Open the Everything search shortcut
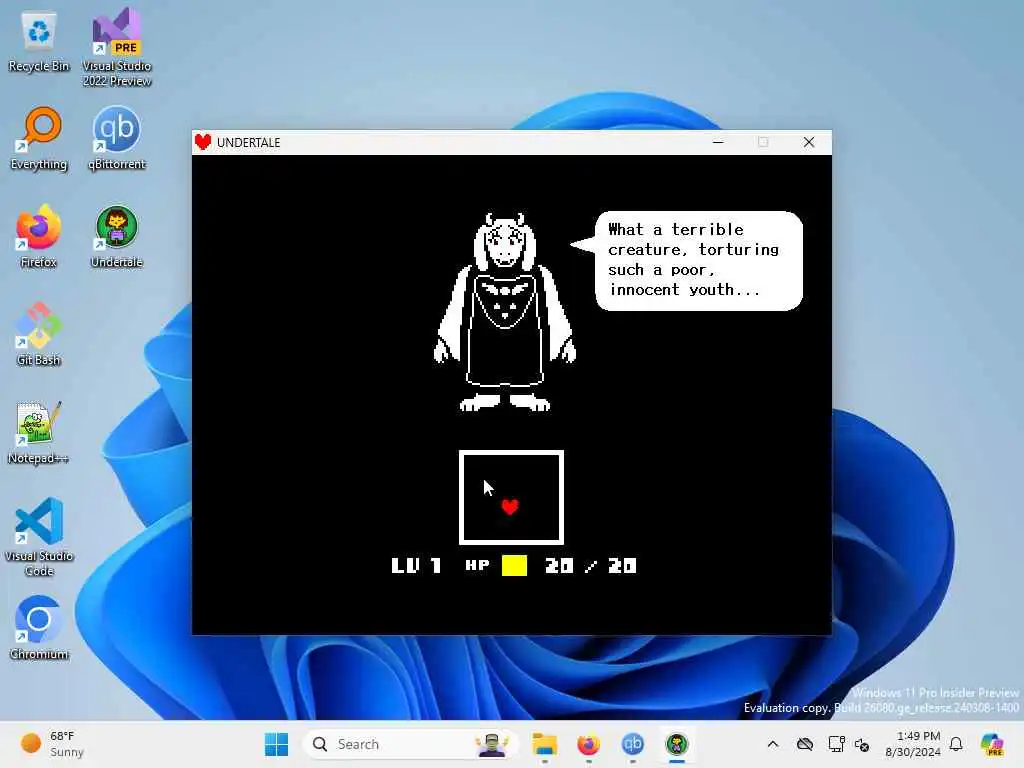 pos(39,138)
